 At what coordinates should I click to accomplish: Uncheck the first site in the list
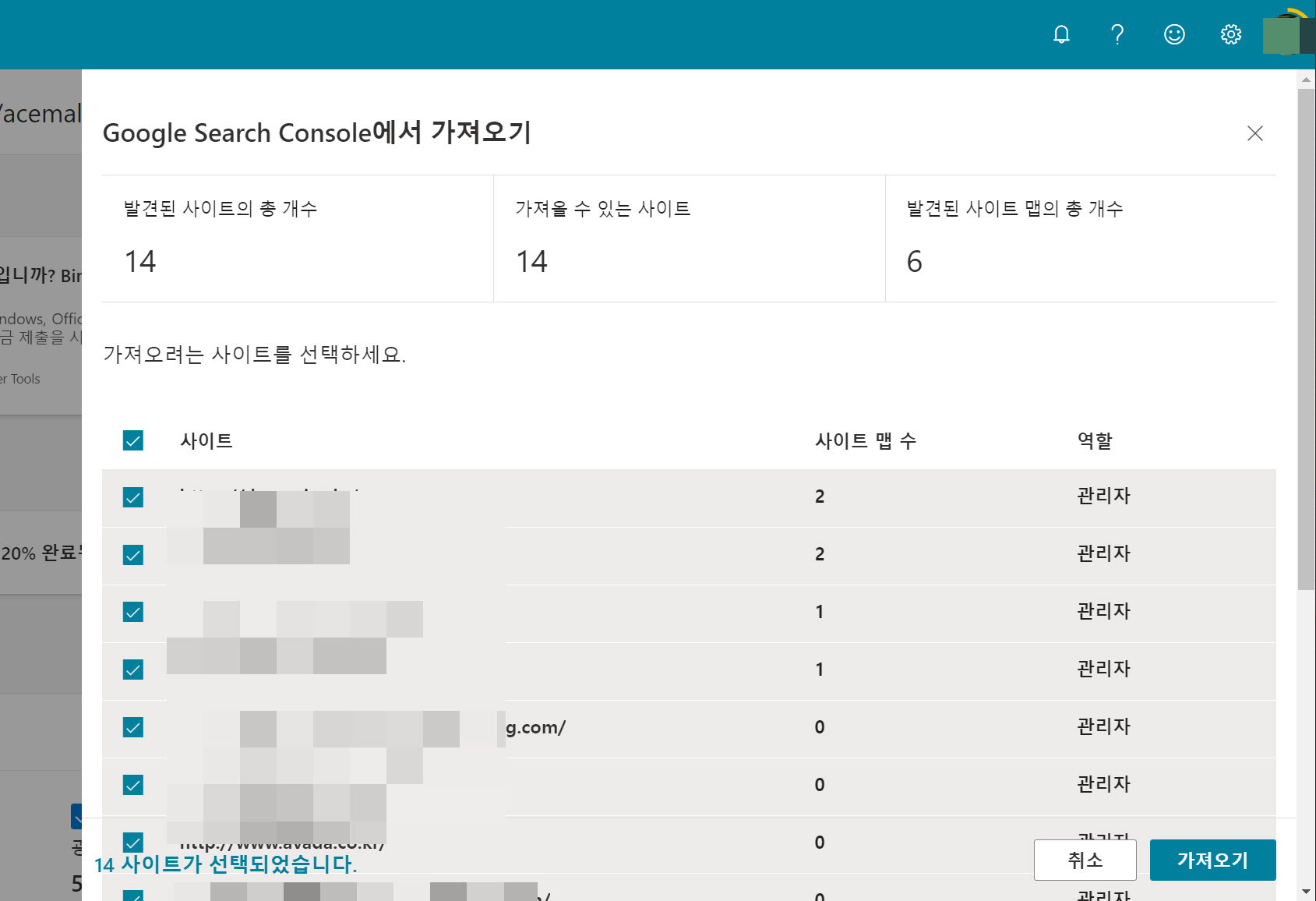coord(133,496)
